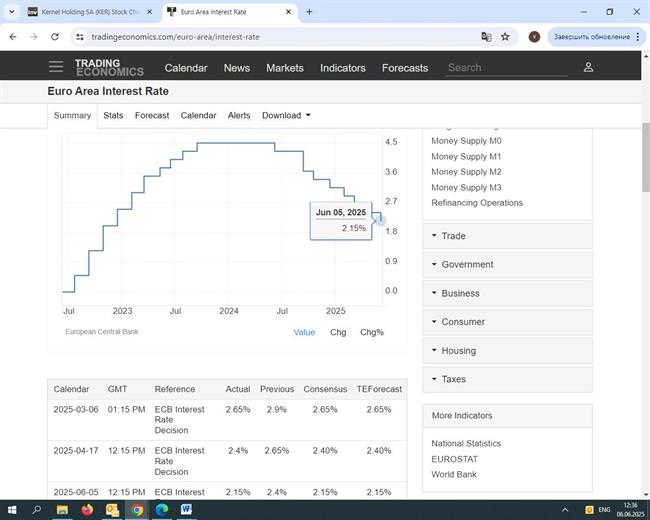Go back with browser back arrow
This screenshot has width=650, height=520.
(x=13, y=37)
